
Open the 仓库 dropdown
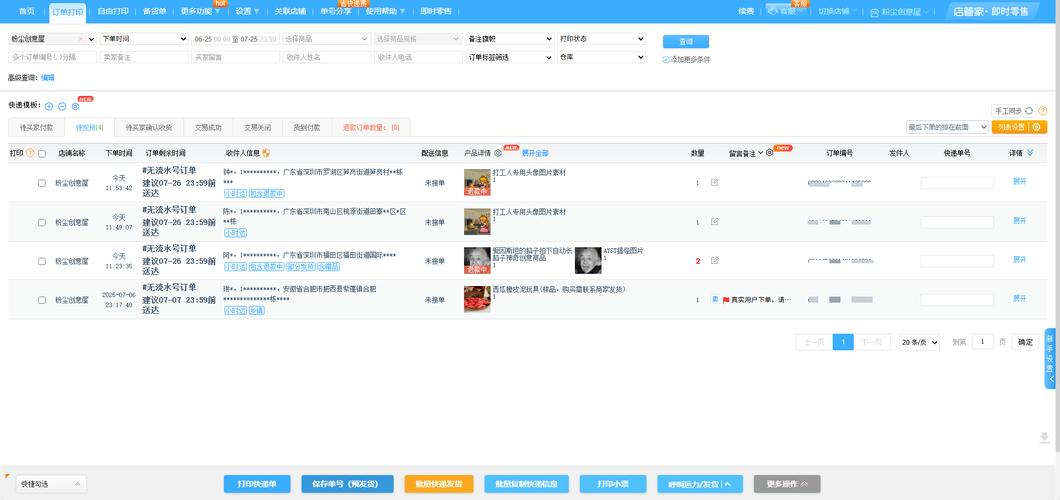[x=602, y=57]
